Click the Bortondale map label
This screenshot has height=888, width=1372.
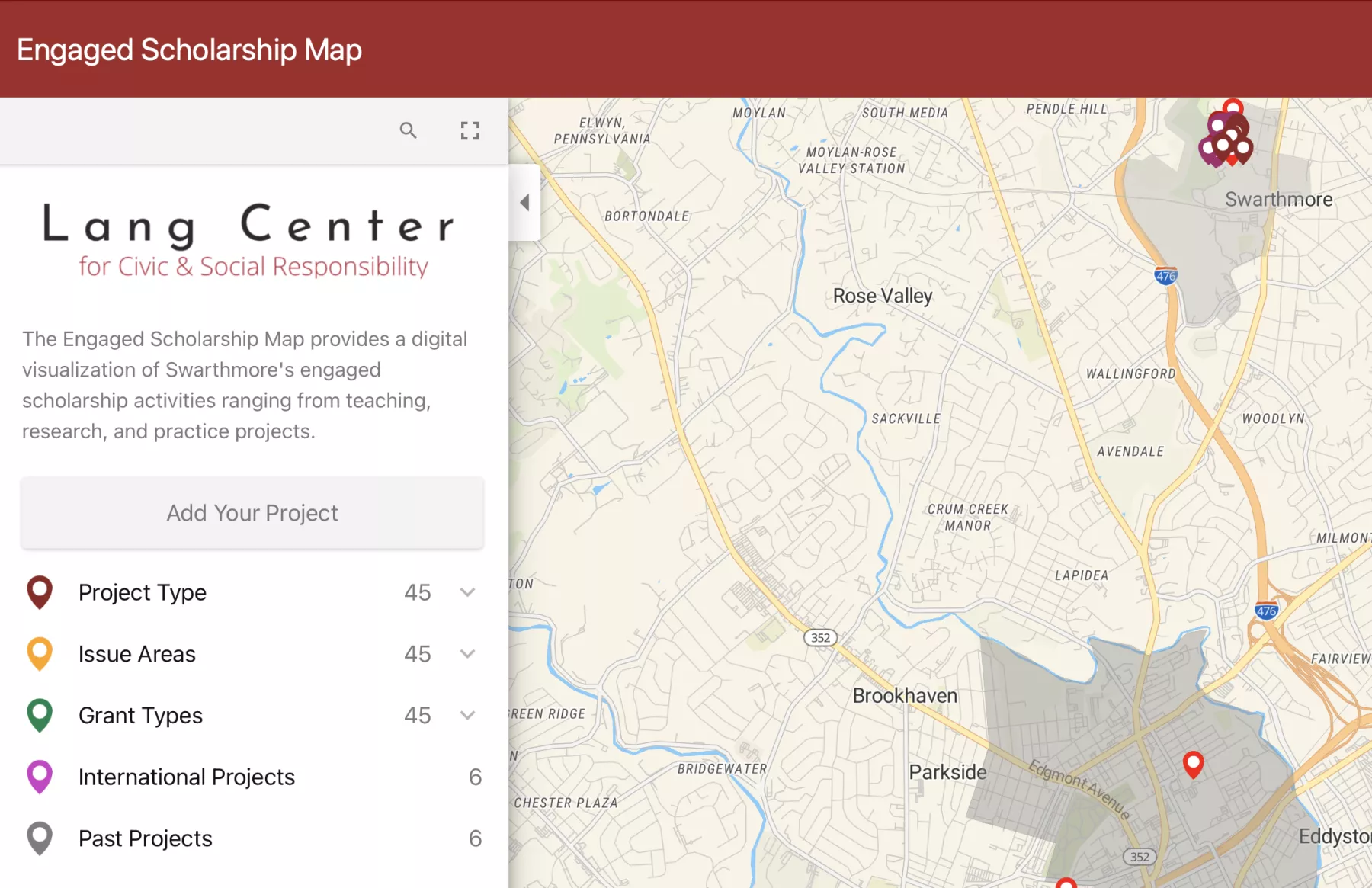(x=646, y=216)
